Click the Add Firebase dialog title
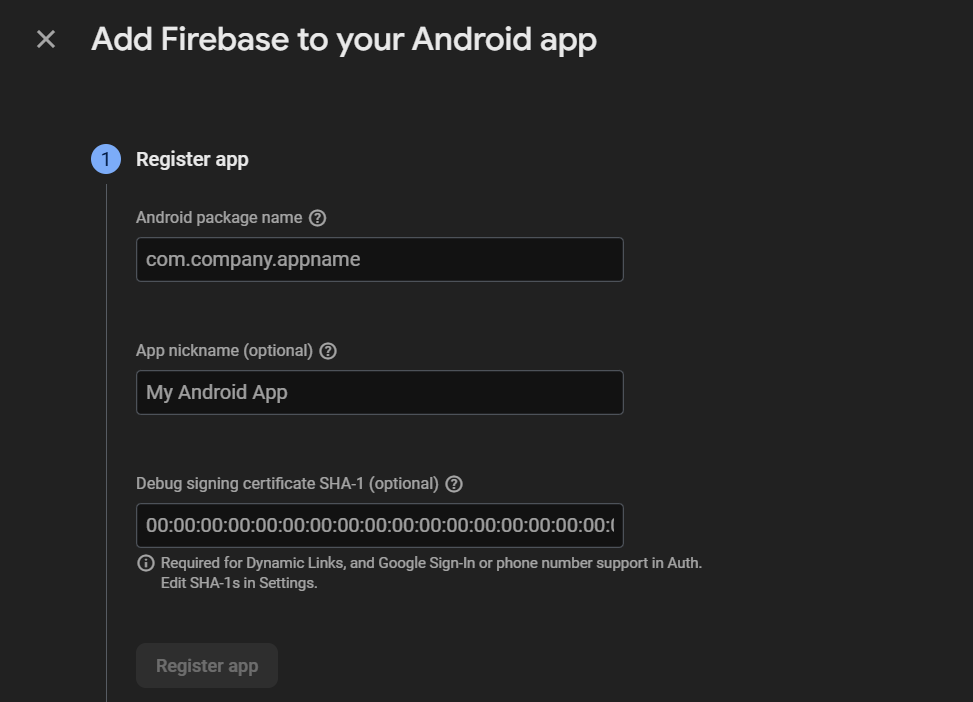 point(344,39)
